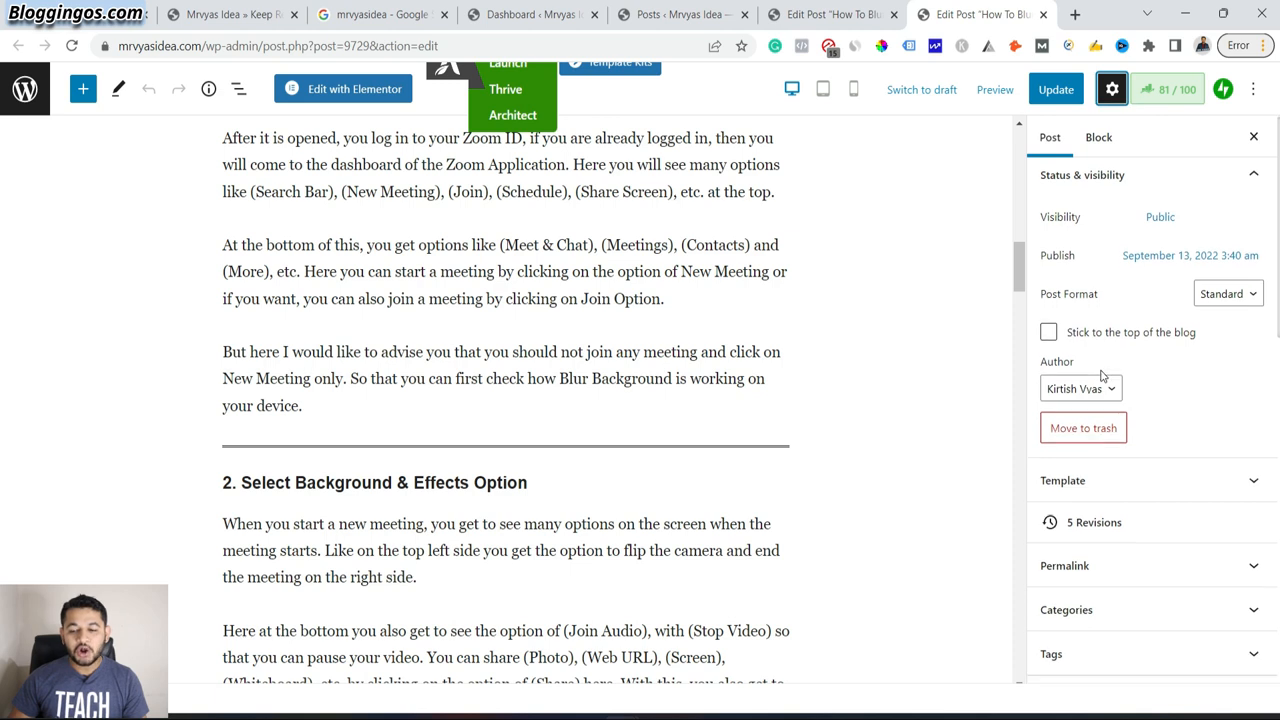Open the 81 / 100 SEO score button

pos(1168,89)
